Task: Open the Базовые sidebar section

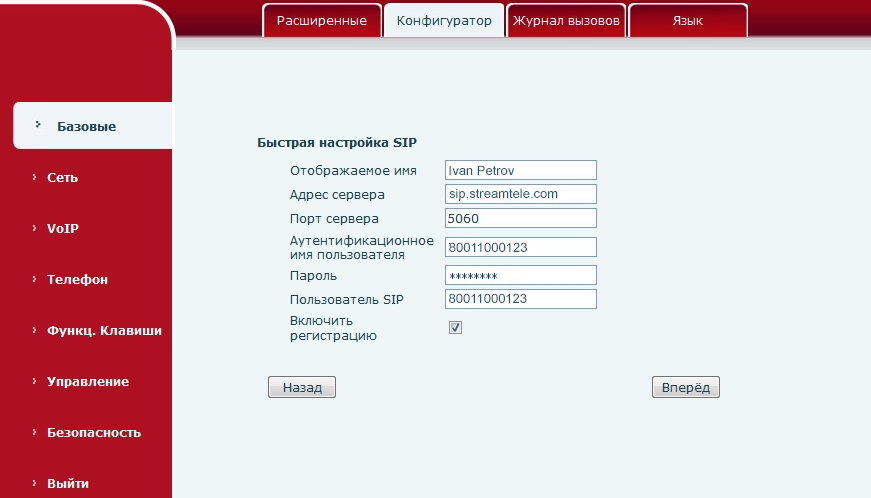Action: (86, 127)
